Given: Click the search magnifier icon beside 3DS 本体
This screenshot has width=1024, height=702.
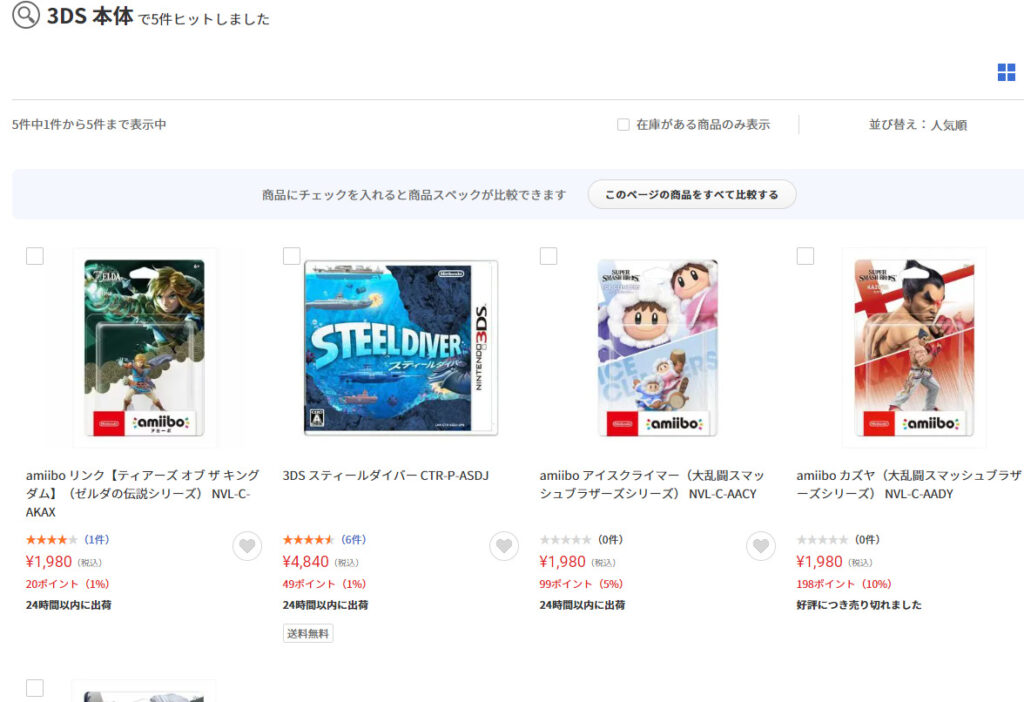Looking at the screenshot, I should point(26,14).
